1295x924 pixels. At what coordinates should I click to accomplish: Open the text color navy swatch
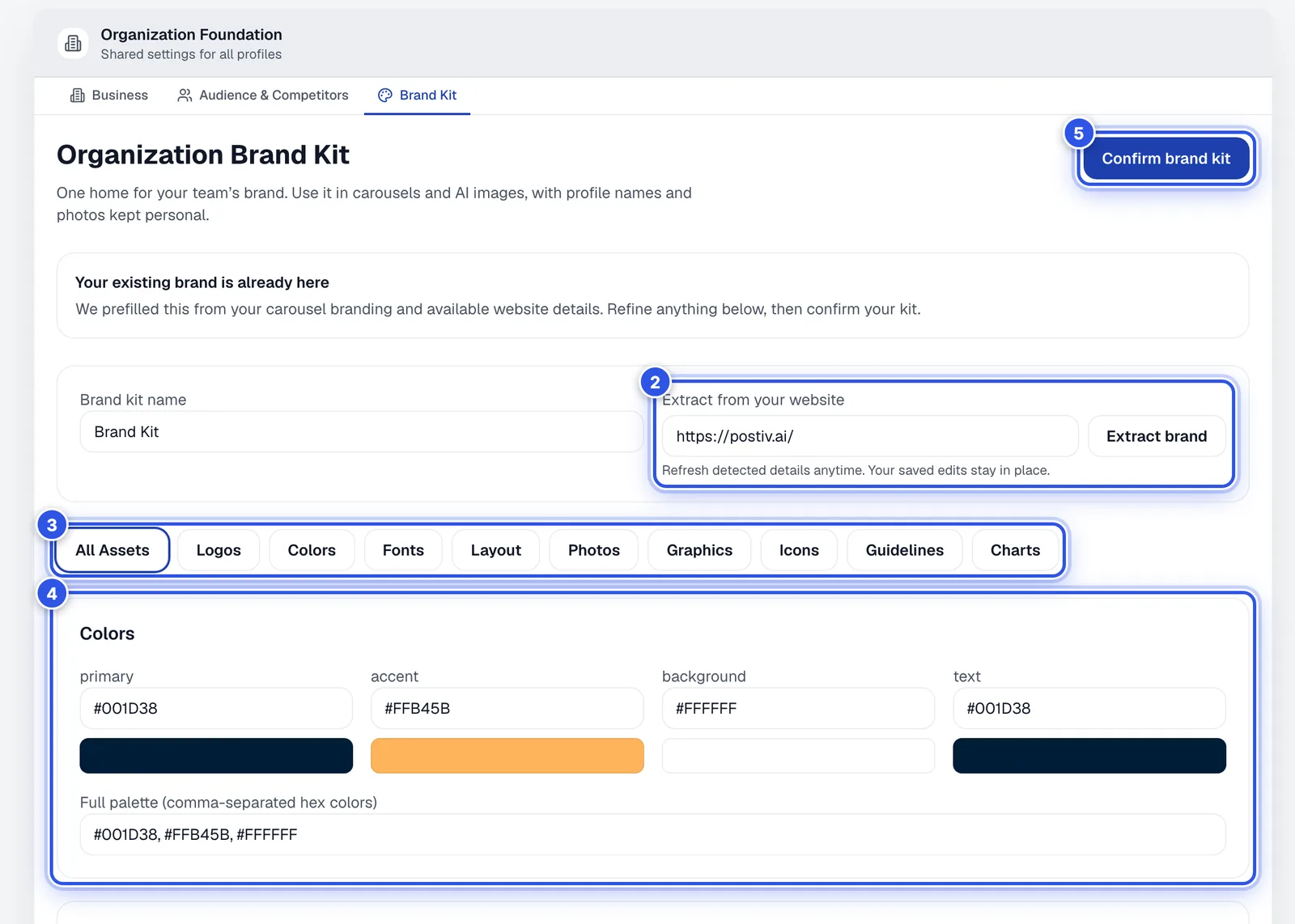(1089, 756)
